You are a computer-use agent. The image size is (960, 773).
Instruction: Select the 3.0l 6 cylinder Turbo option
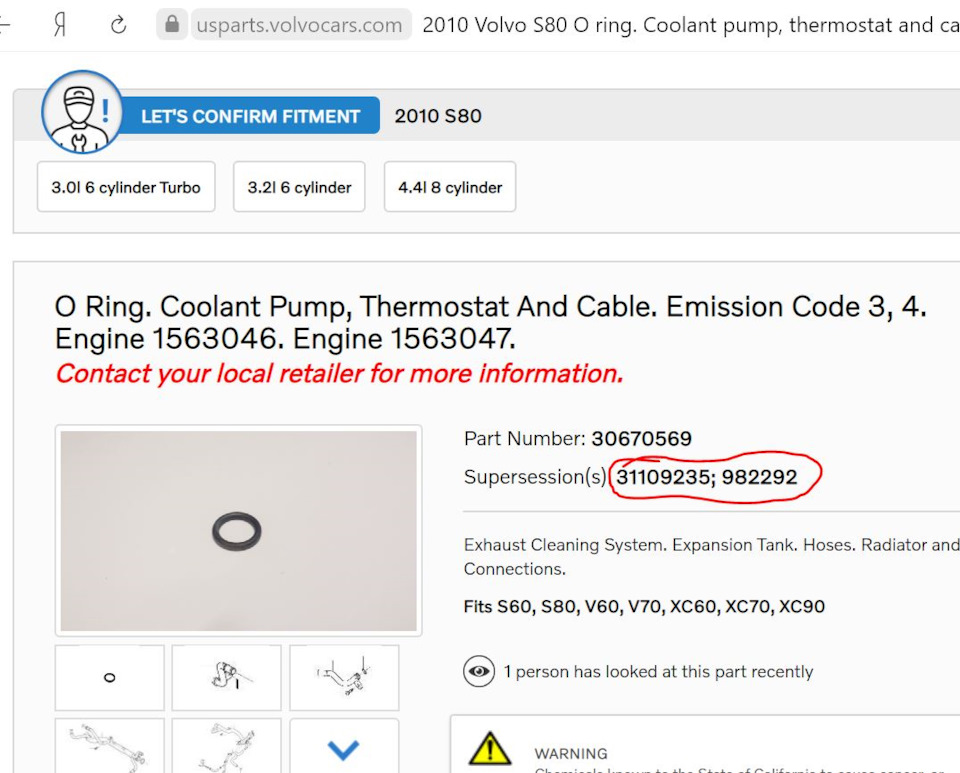click(x=126, y=187)
